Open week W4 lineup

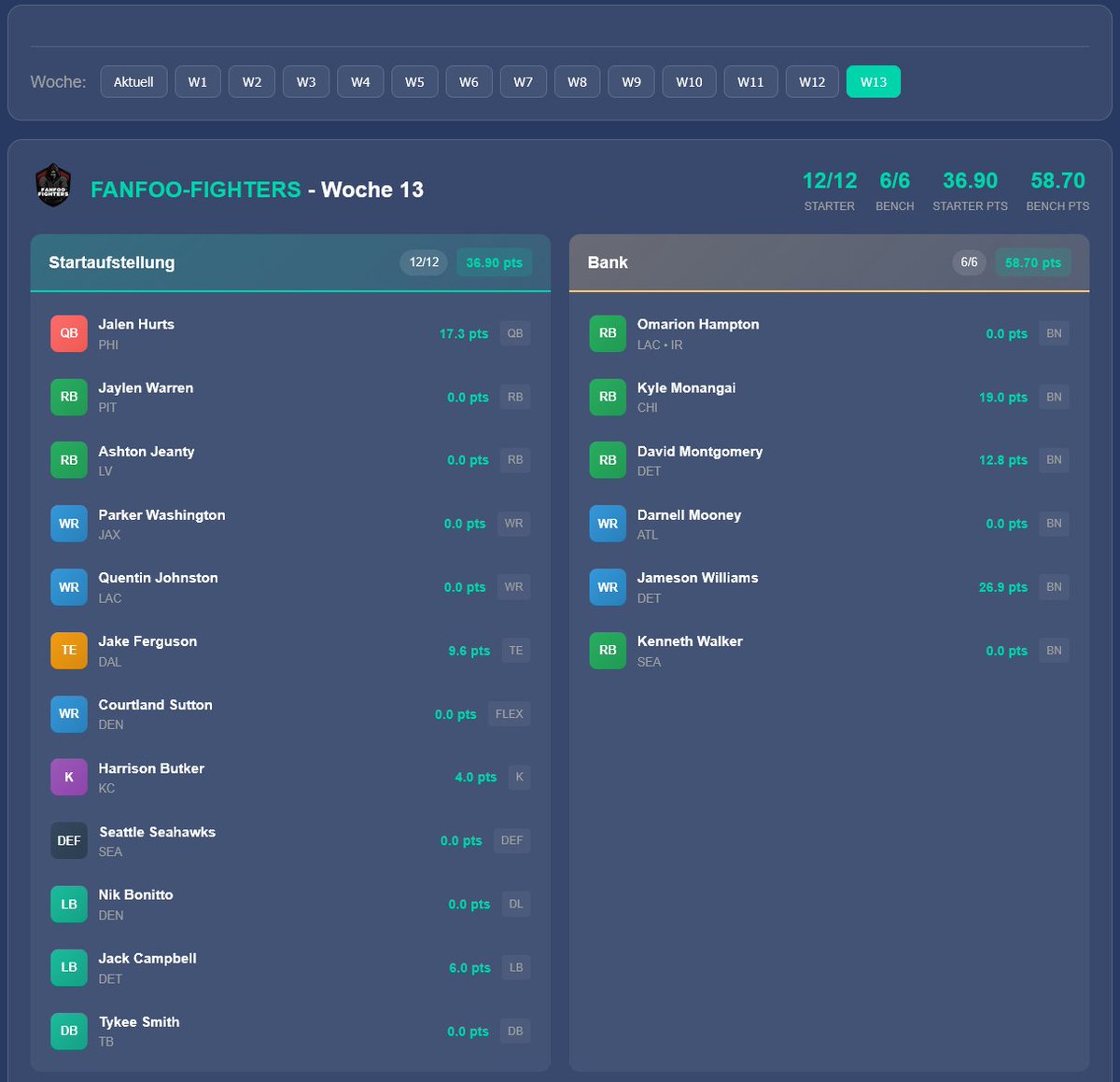pos(360,82)
